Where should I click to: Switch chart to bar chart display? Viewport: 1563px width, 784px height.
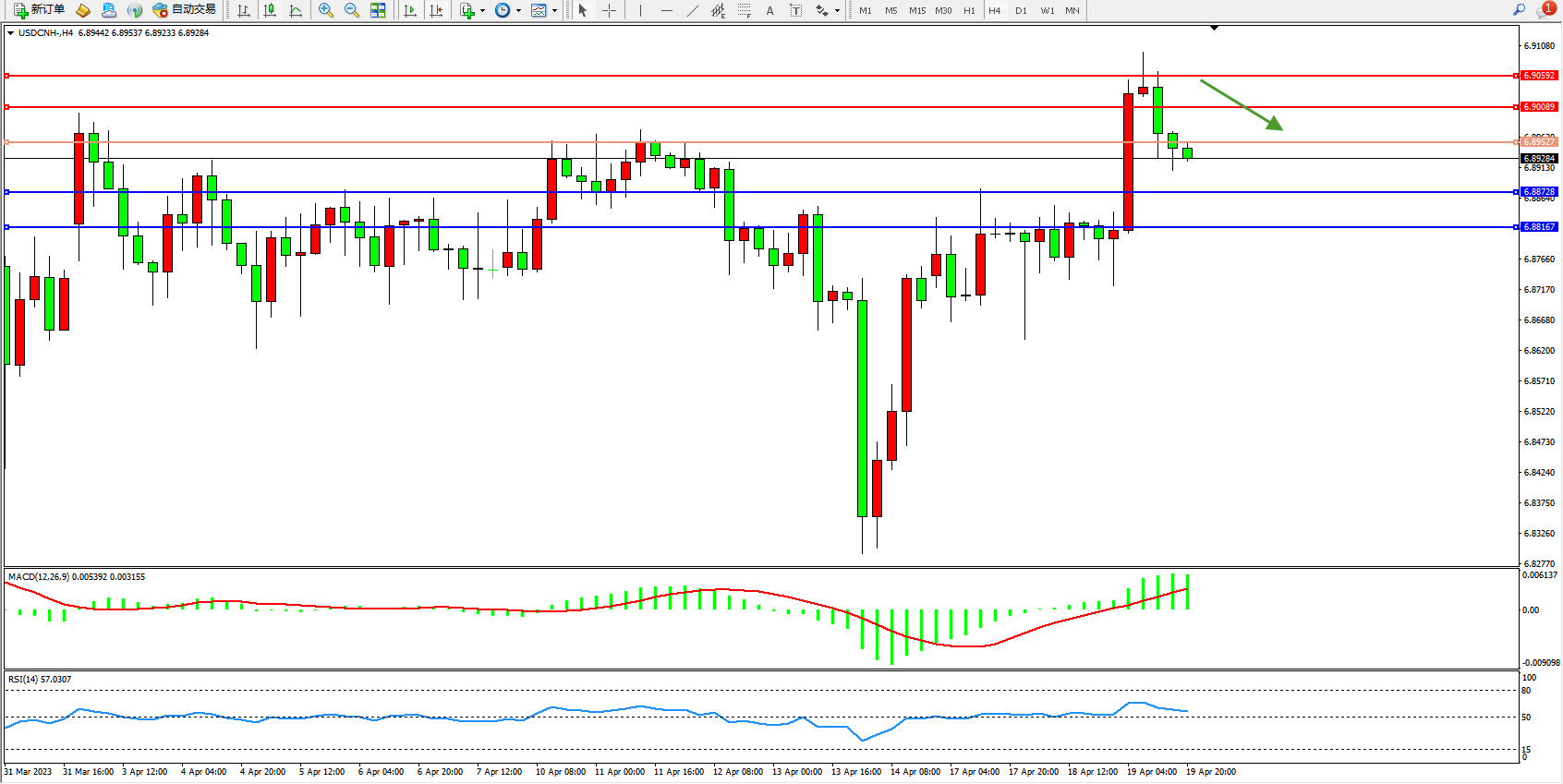pos(244,10)
